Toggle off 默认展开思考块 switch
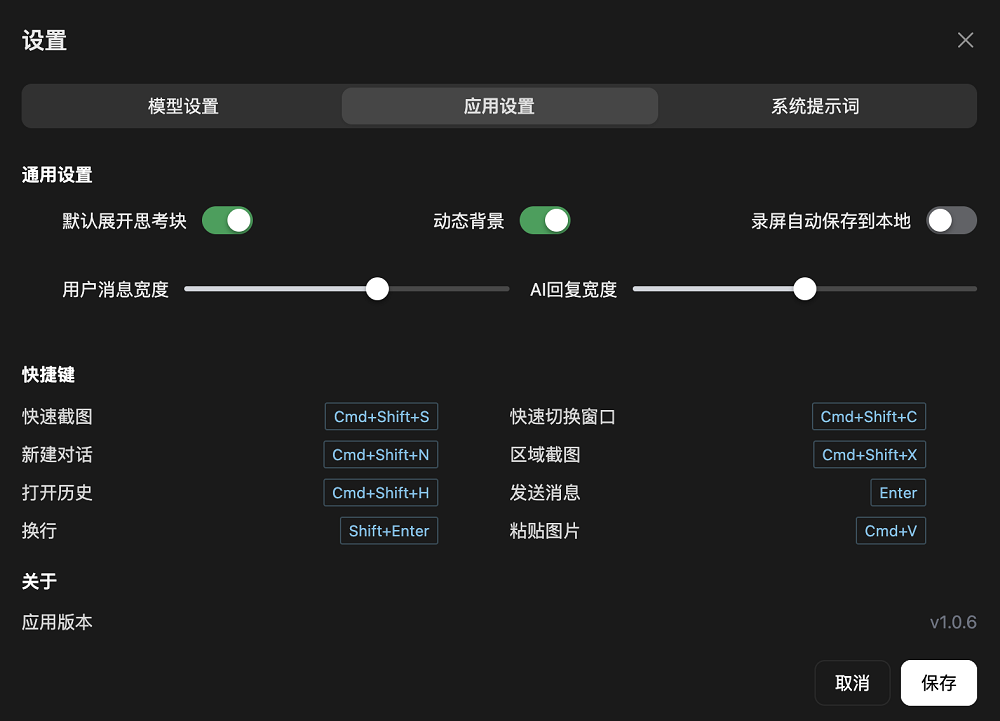 (227, 220)
